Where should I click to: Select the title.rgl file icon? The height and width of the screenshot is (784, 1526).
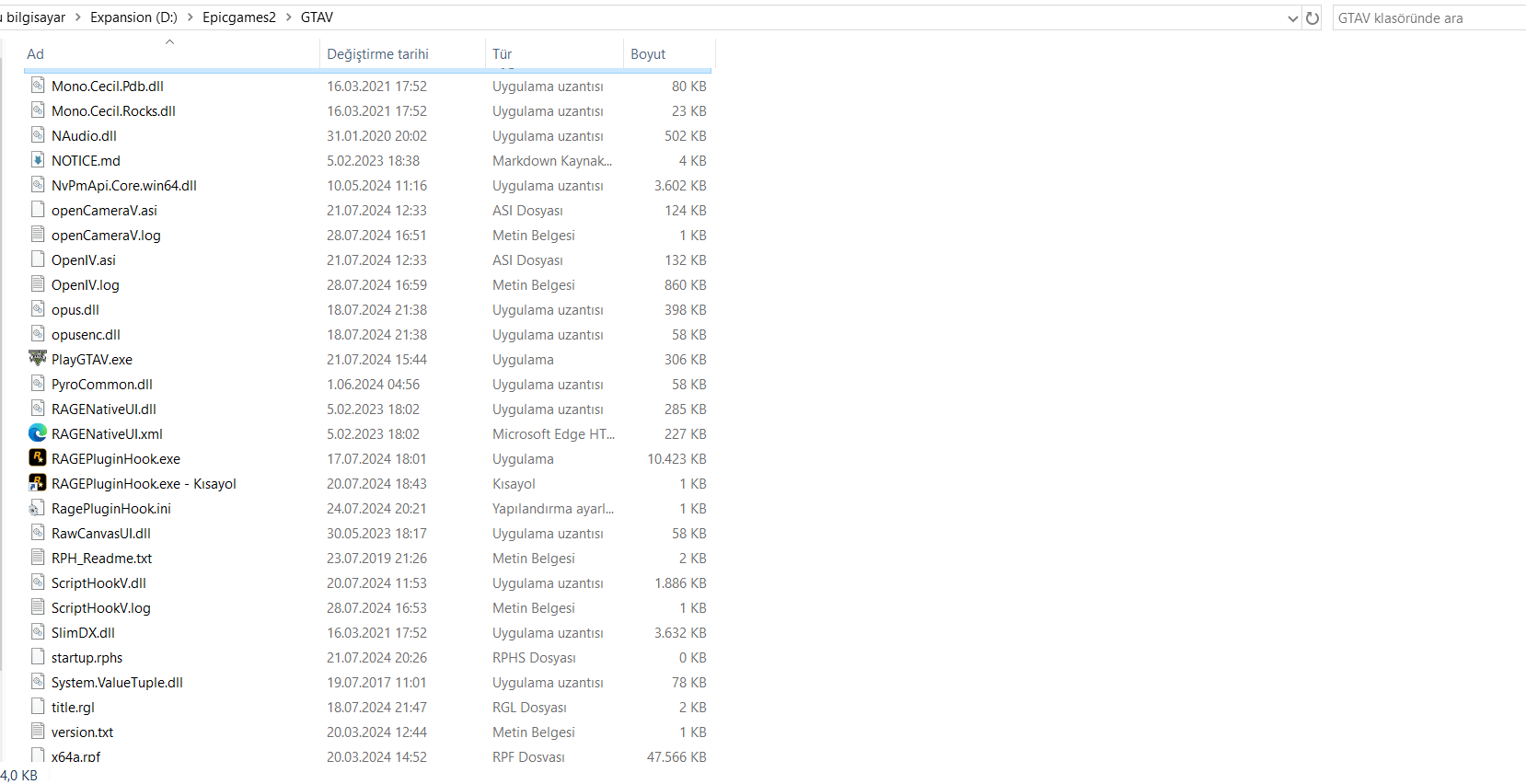coord(38,707)
